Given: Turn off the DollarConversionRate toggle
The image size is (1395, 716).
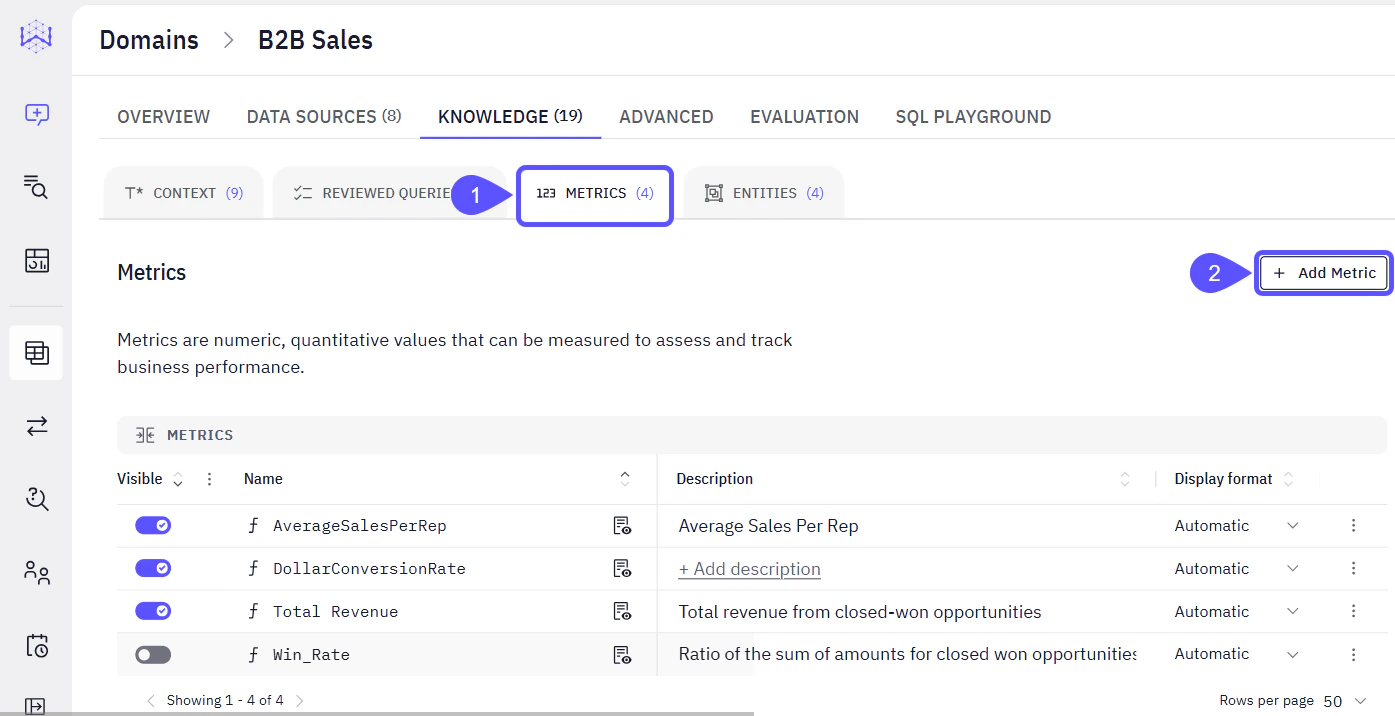Looking at the screenshot, I should (x=152, y=568).
